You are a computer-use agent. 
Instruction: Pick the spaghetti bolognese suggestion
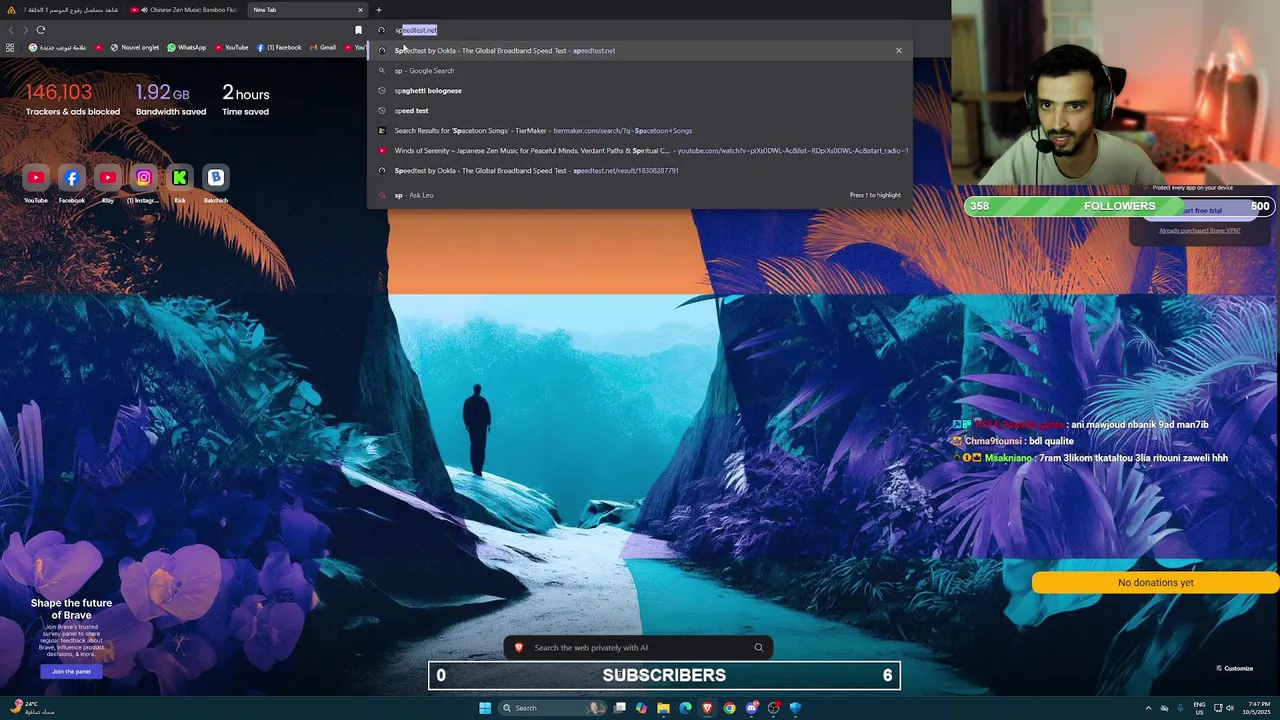[640, 90]
